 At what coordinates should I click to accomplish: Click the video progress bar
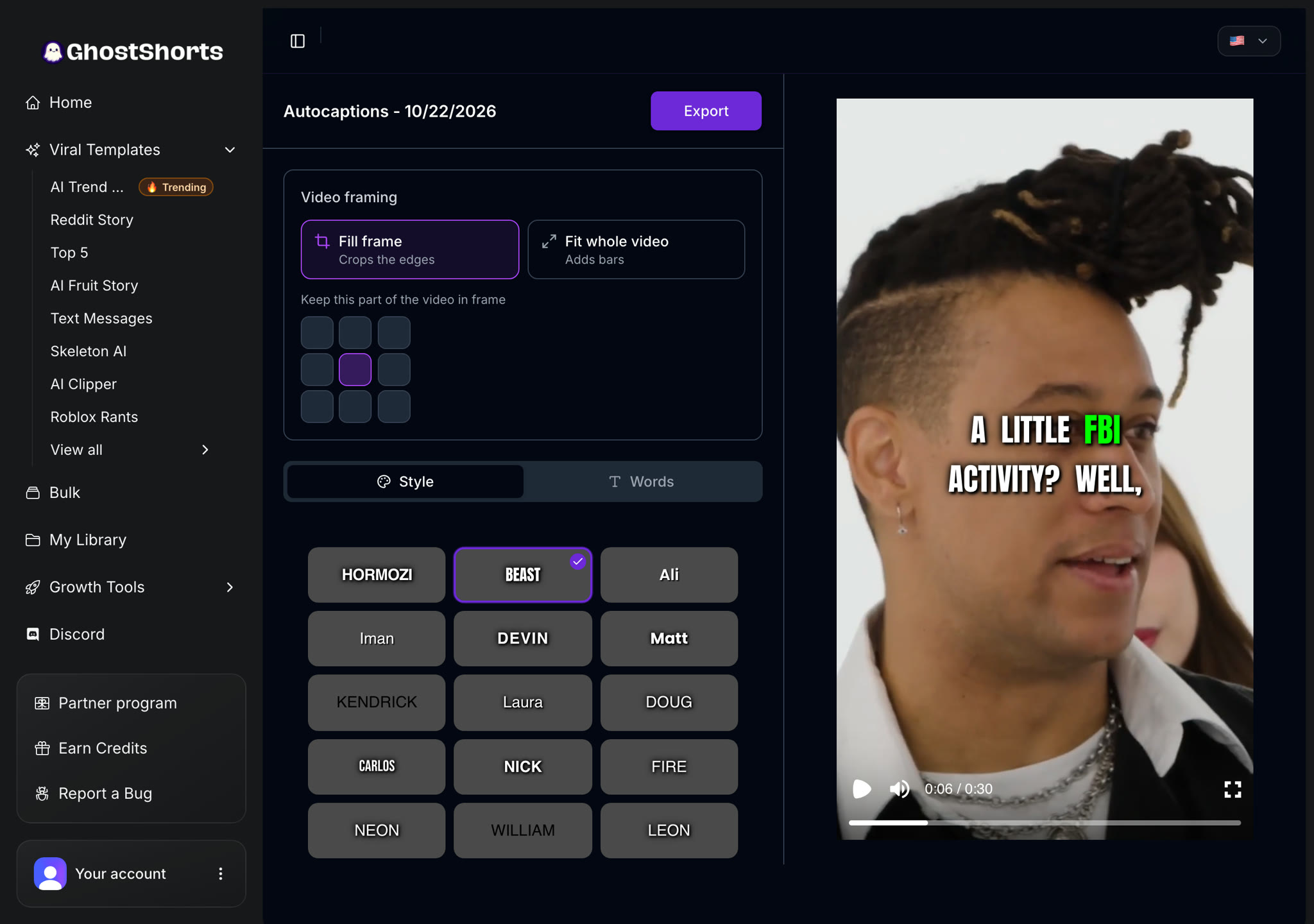pyautogui.click(x=1045, y=823)
